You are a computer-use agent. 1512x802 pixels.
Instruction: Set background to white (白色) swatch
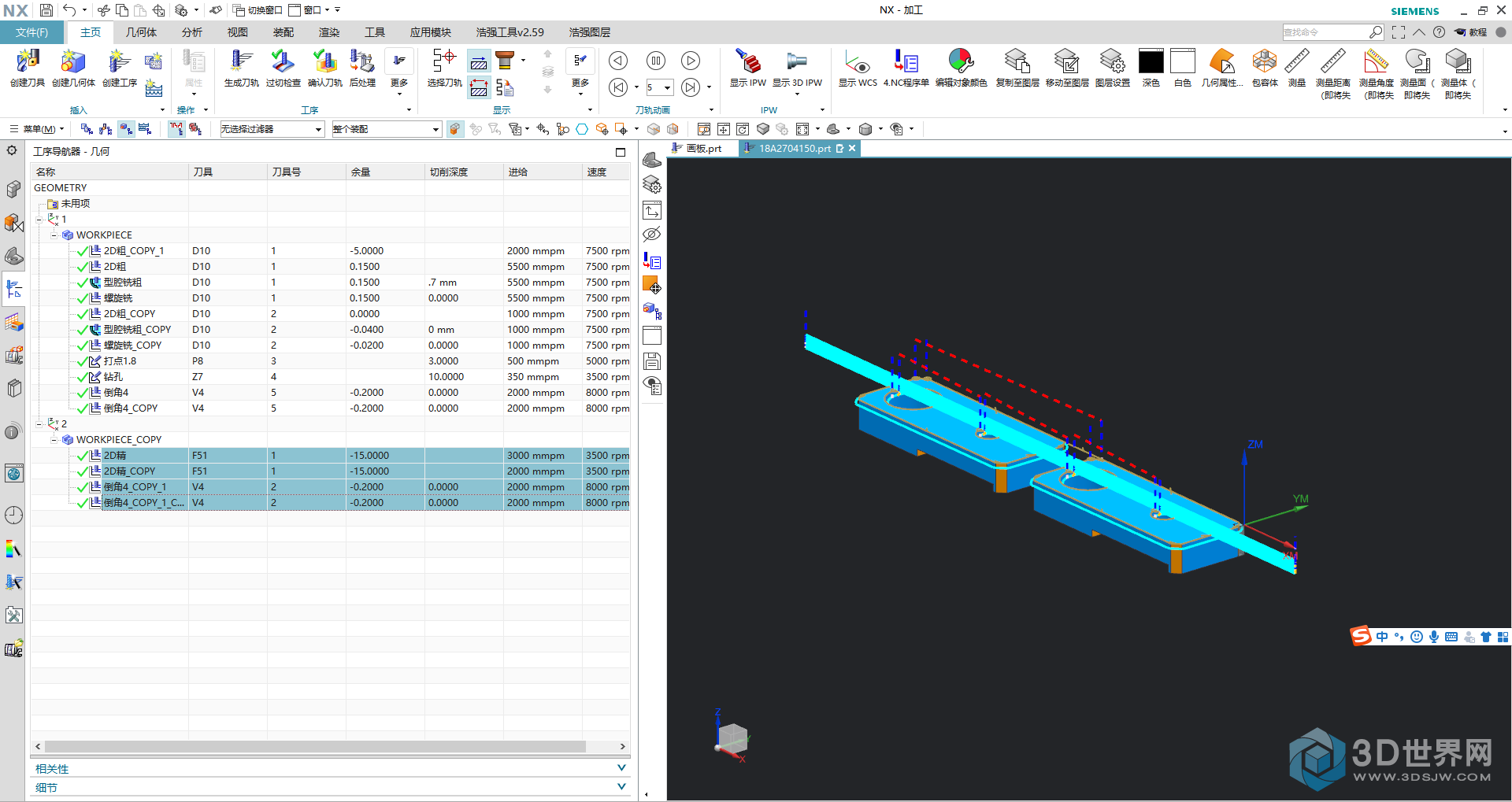click(1182, 61)
